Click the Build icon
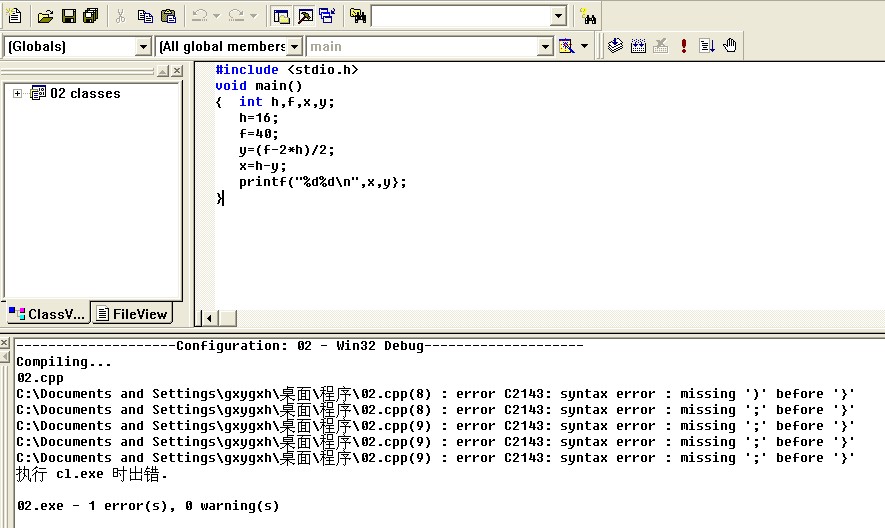Image resolution: width=885 pixels, height=528 pixels. pyautogui.click(x=638, y=46)
